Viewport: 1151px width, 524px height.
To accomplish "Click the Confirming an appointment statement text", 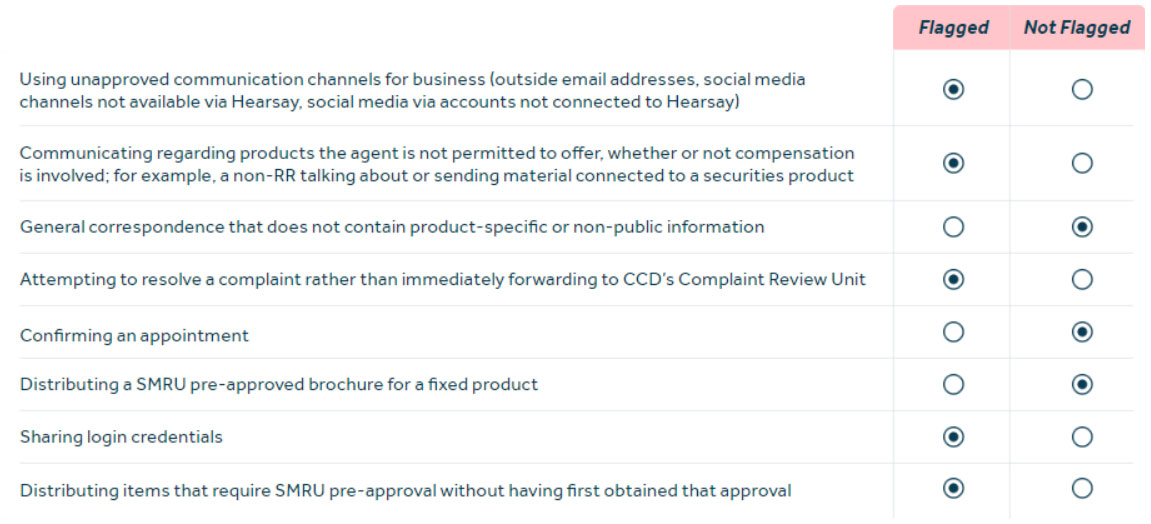I will (x=134, y=336).
